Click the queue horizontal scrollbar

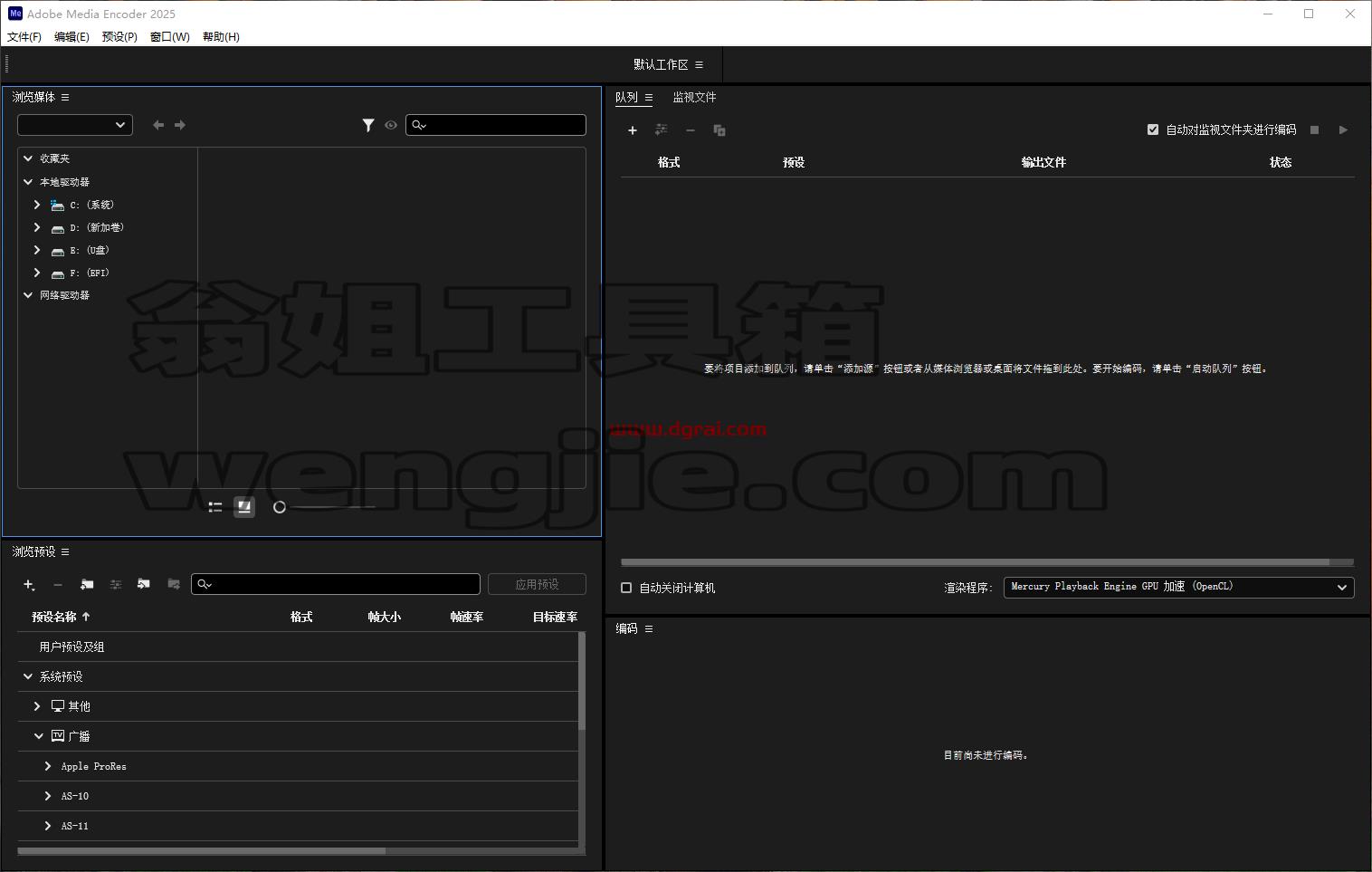[x=976, y=562]
